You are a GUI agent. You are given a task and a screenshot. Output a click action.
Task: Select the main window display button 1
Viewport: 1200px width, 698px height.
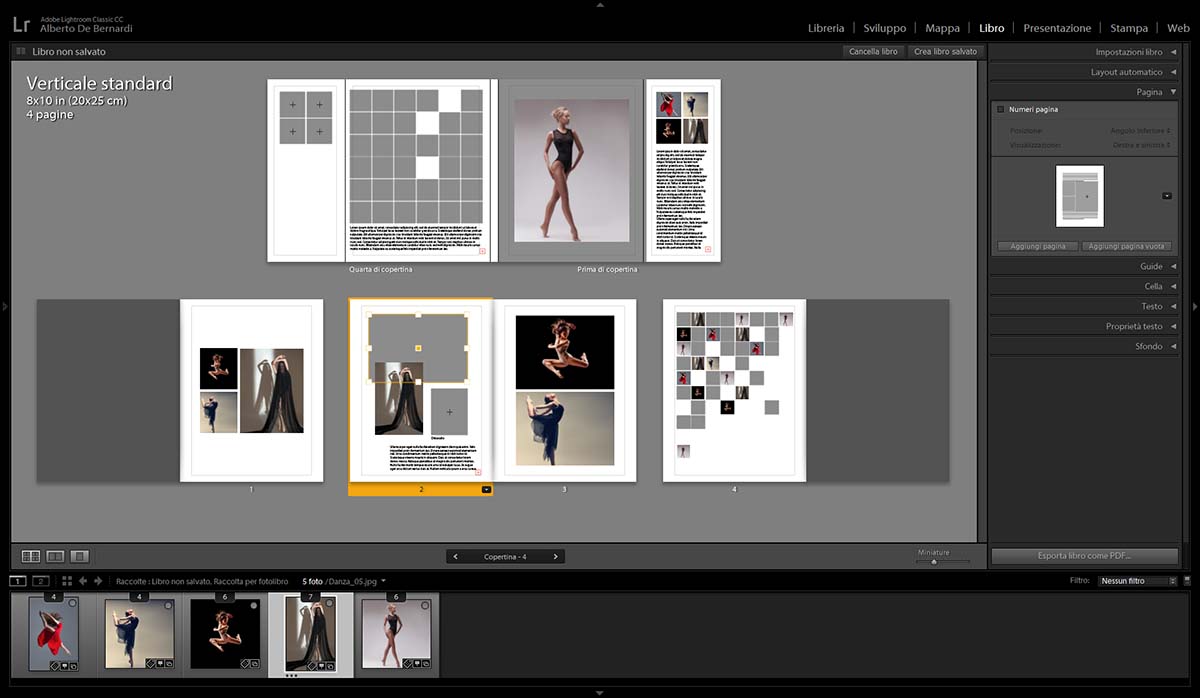pos(19,580)
